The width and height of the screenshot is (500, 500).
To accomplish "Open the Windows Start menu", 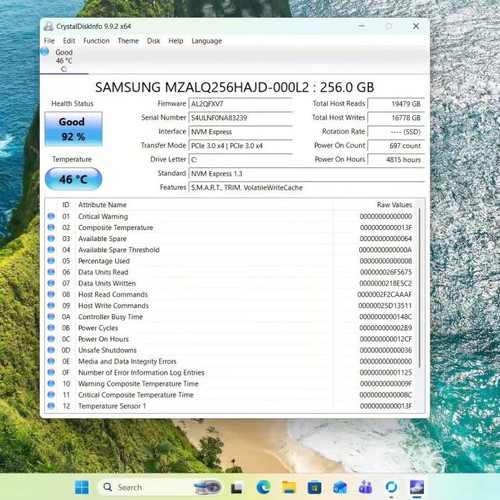I will (82, 487).
